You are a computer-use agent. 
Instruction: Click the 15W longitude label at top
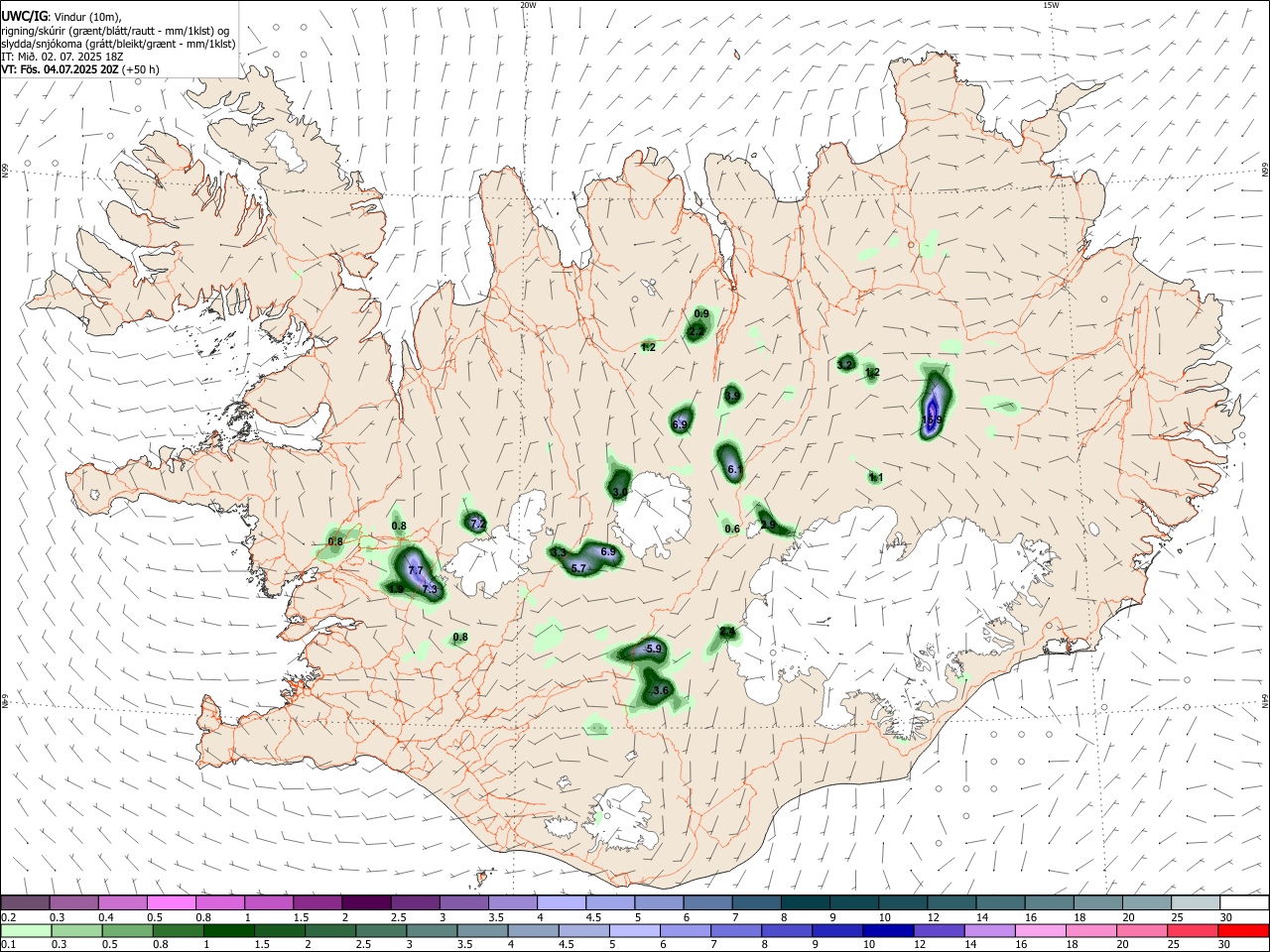pyautogui.click(x=1051, y=5)
